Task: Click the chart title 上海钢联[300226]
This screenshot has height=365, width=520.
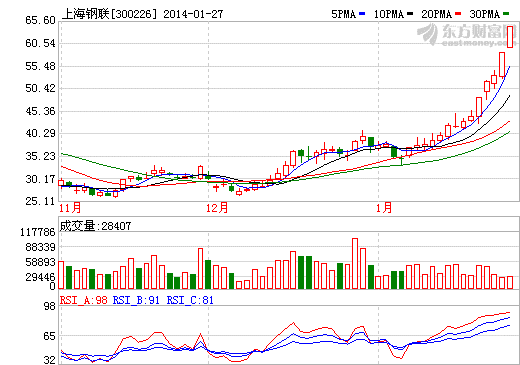Action: (109, 14)
